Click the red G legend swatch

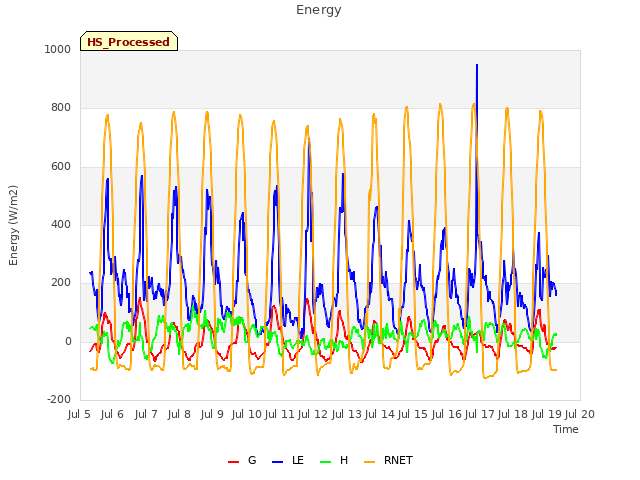click(x=233, y=462)
